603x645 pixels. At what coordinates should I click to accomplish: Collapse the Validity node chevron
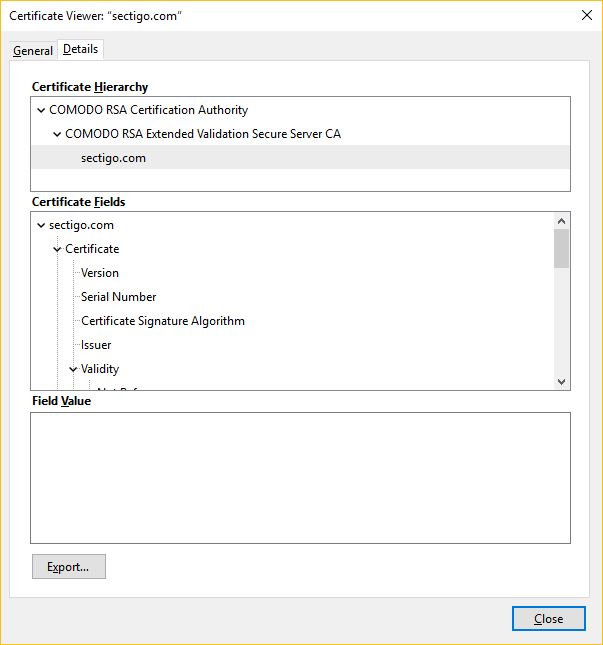(73, 369)
